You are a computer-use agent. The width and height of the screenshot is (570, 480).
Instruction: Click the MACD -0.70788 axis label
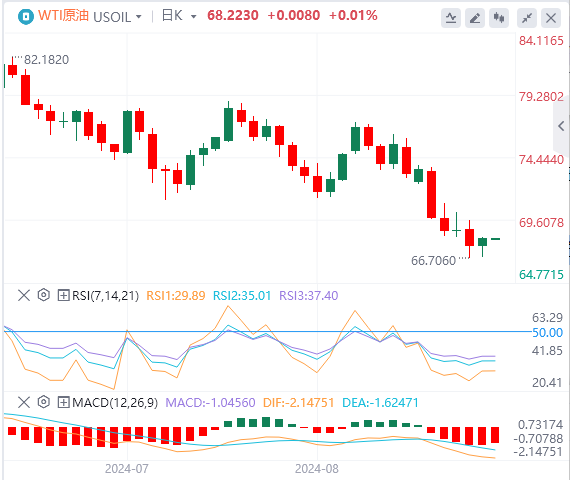coord(538,439)
